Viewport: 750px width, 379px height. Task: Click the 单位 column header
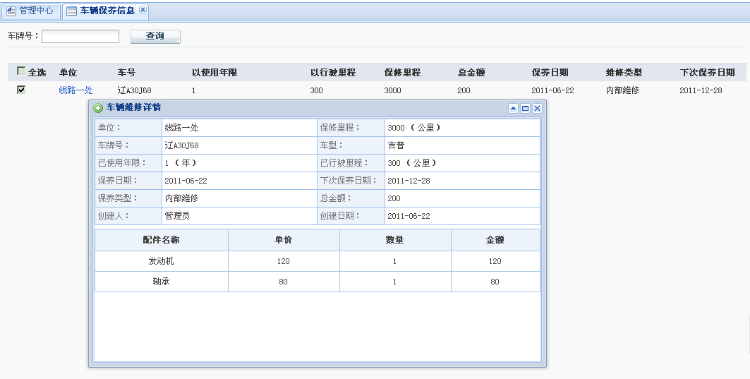point(68,73)
